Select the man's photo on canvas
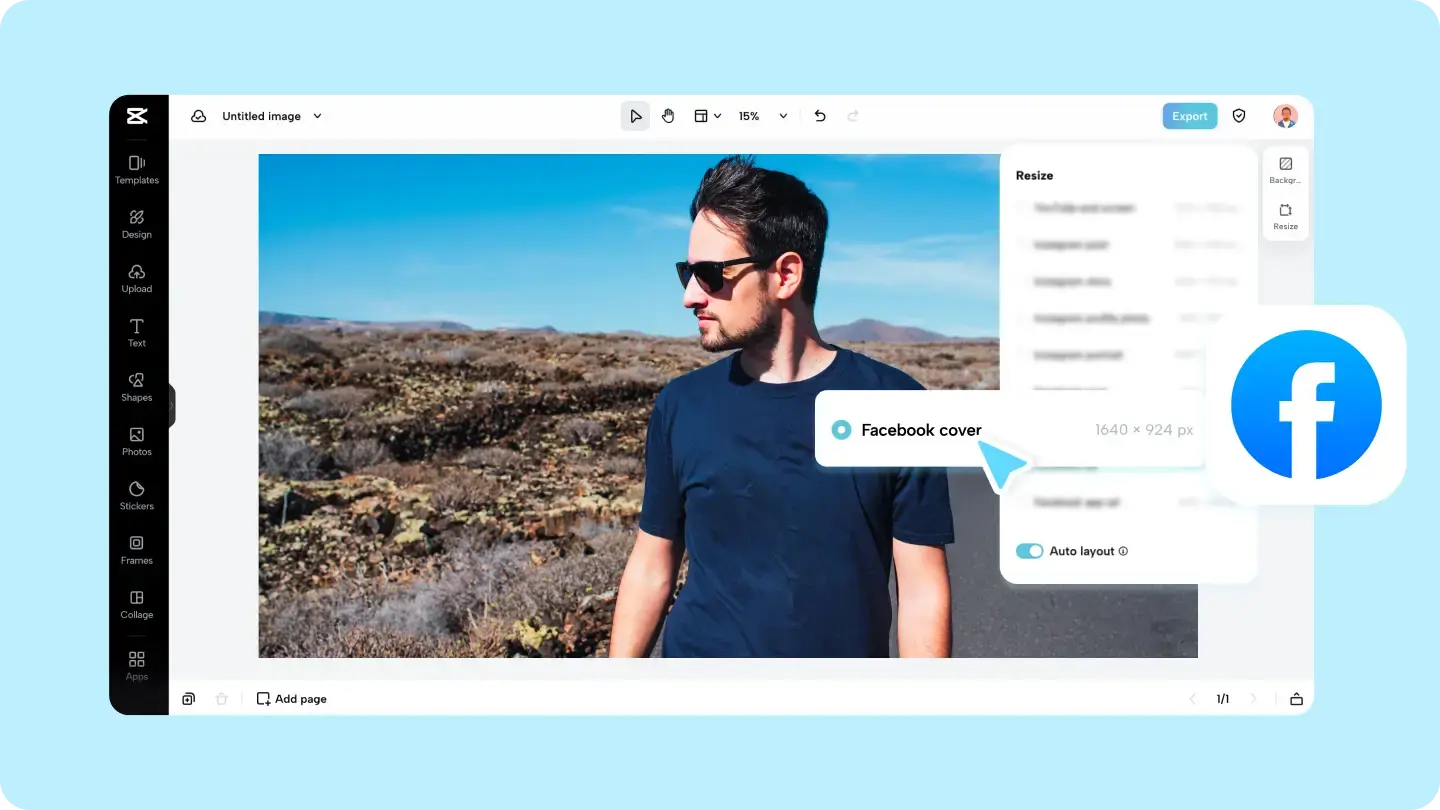Image resolution: width=1440 pixels, height=810 pixels. [x=728, y=406]
